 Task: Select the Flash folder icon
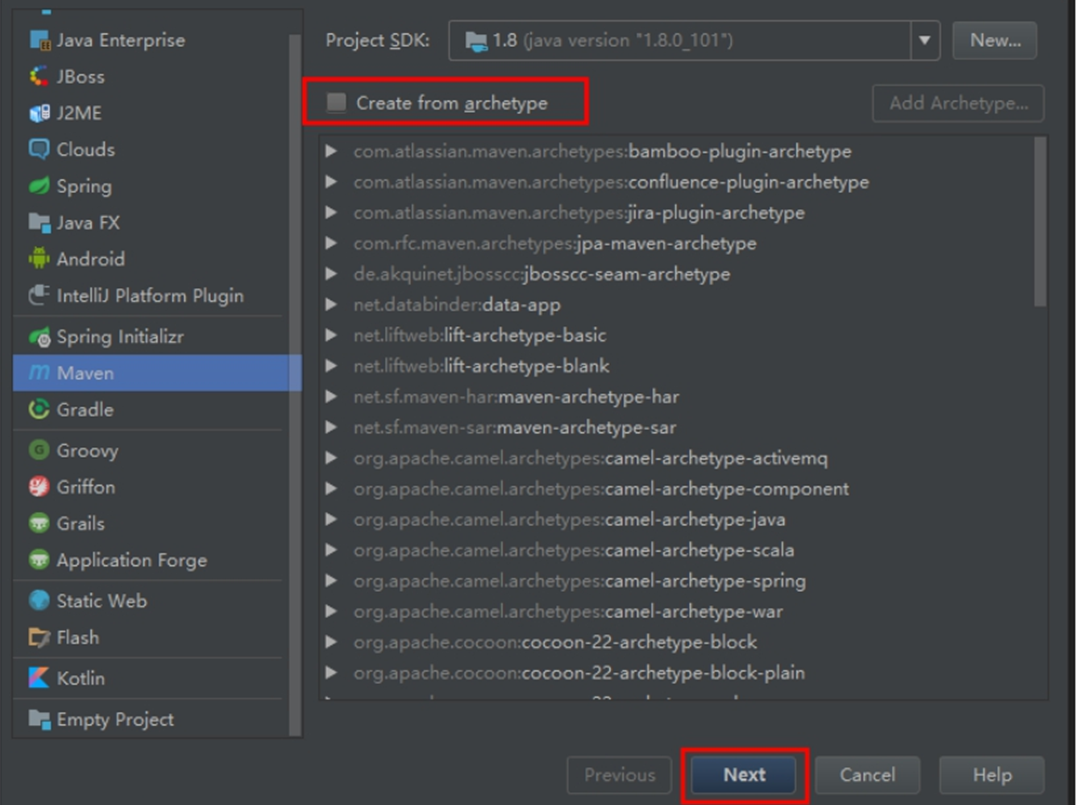tap(39, 637)
